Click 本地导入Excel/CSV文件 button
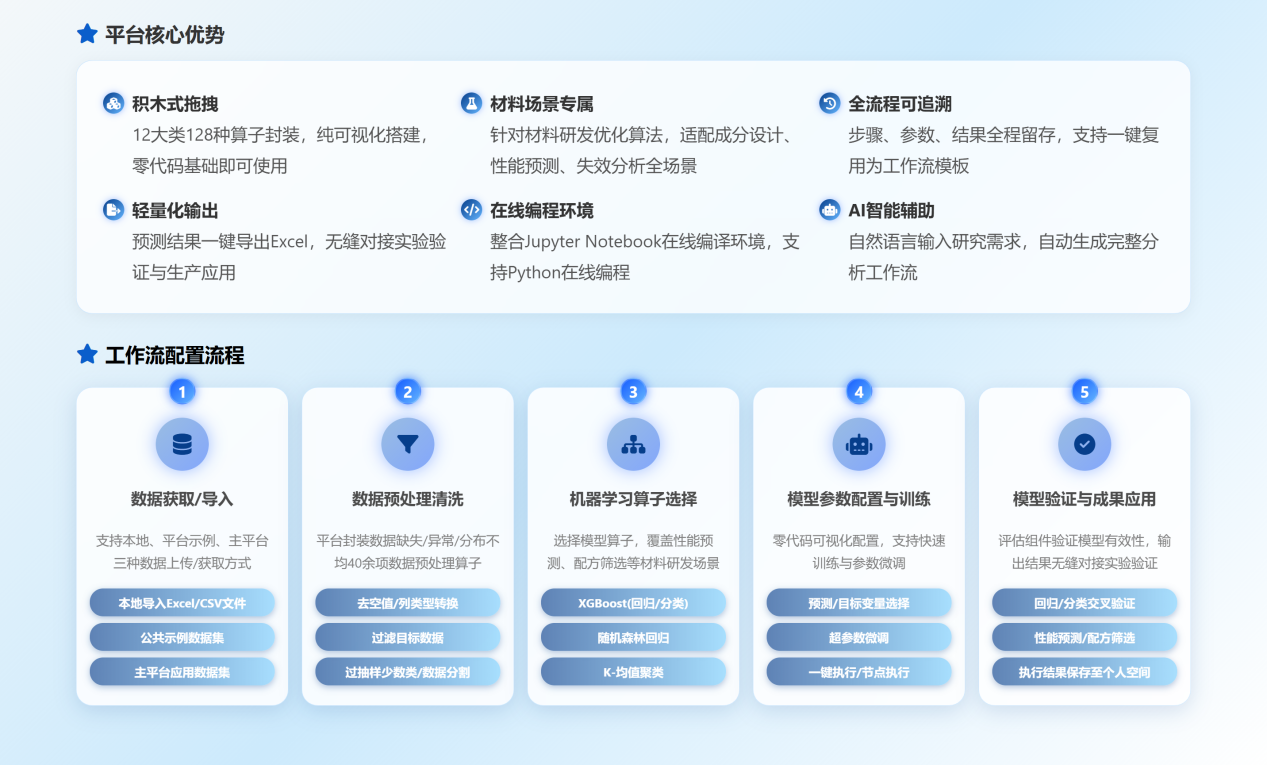The height and width of the screenshot is (765, 1267). tap(182, 603)
